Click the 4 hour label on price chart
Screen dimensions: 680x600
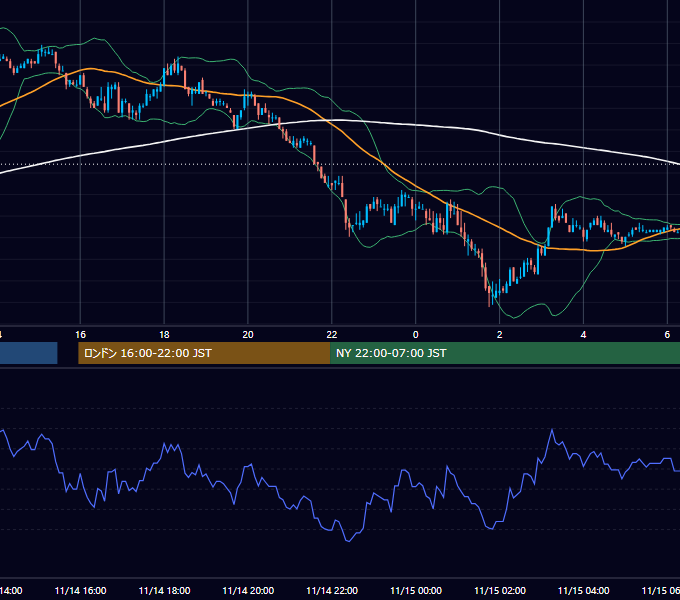coord(583,335)
